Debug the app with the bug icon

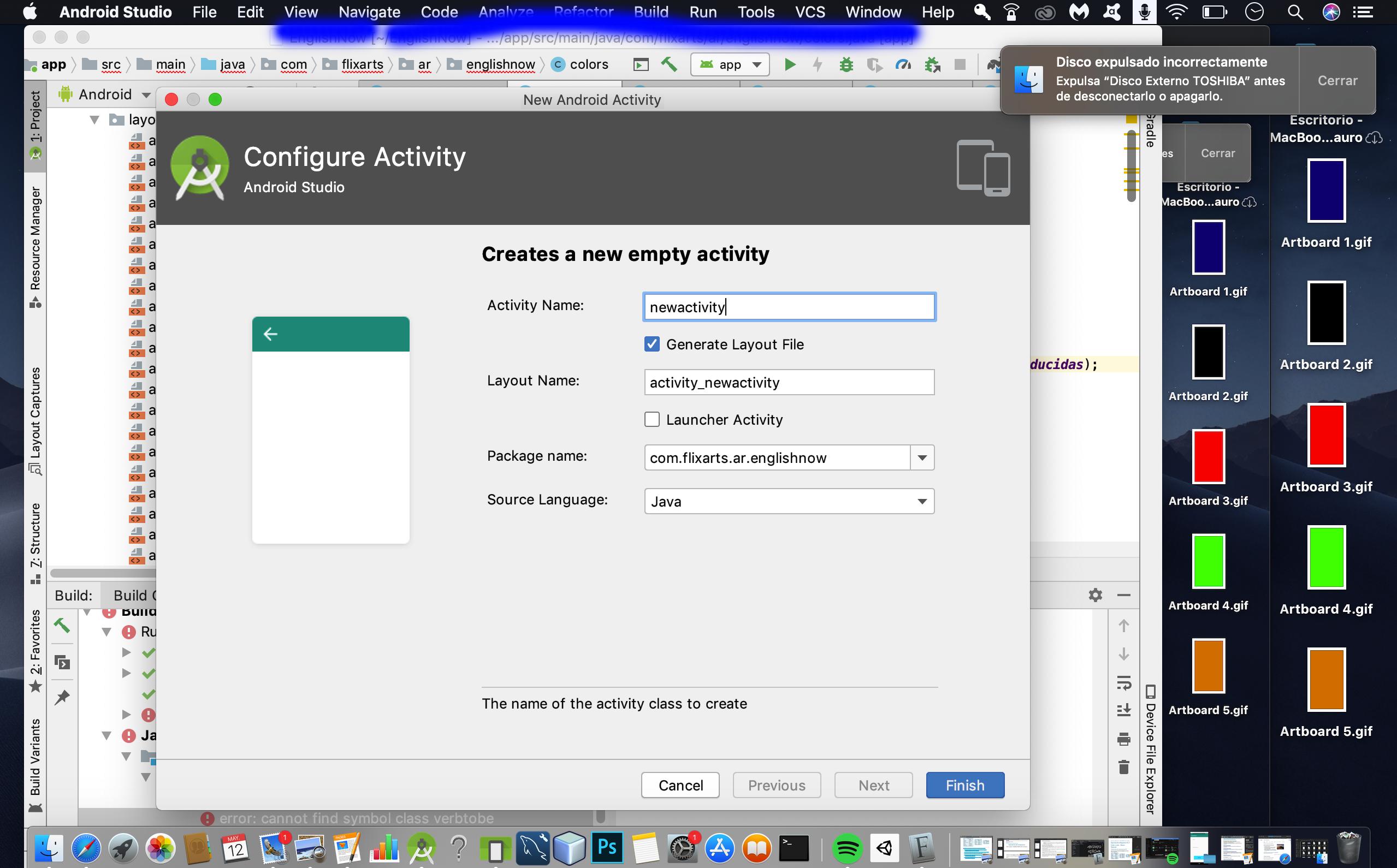846,64
